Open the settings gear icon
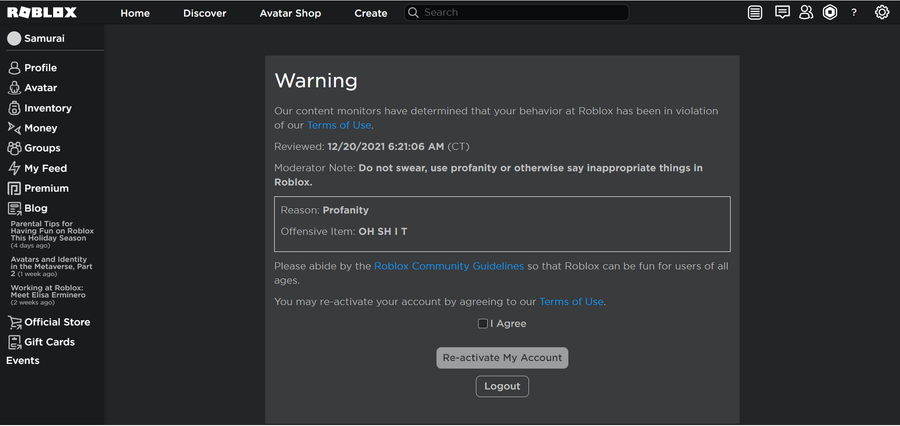Screen dimensions: 900x426 (x=881, y=13)
